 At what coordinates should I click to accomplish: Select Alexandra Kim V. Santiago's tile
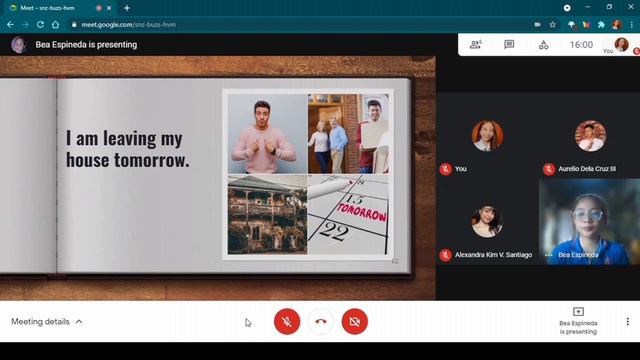[487, 222]
